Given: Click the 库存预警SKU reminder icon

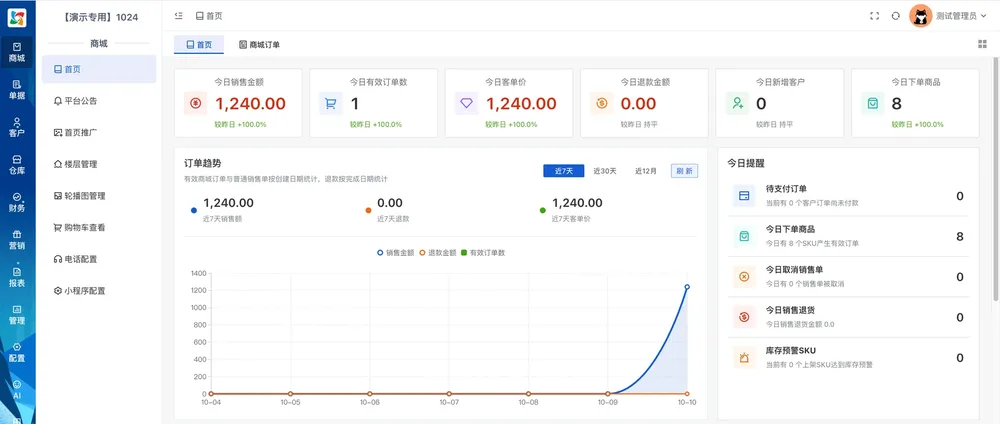Looking at the screenshot, I should [744, 358].
